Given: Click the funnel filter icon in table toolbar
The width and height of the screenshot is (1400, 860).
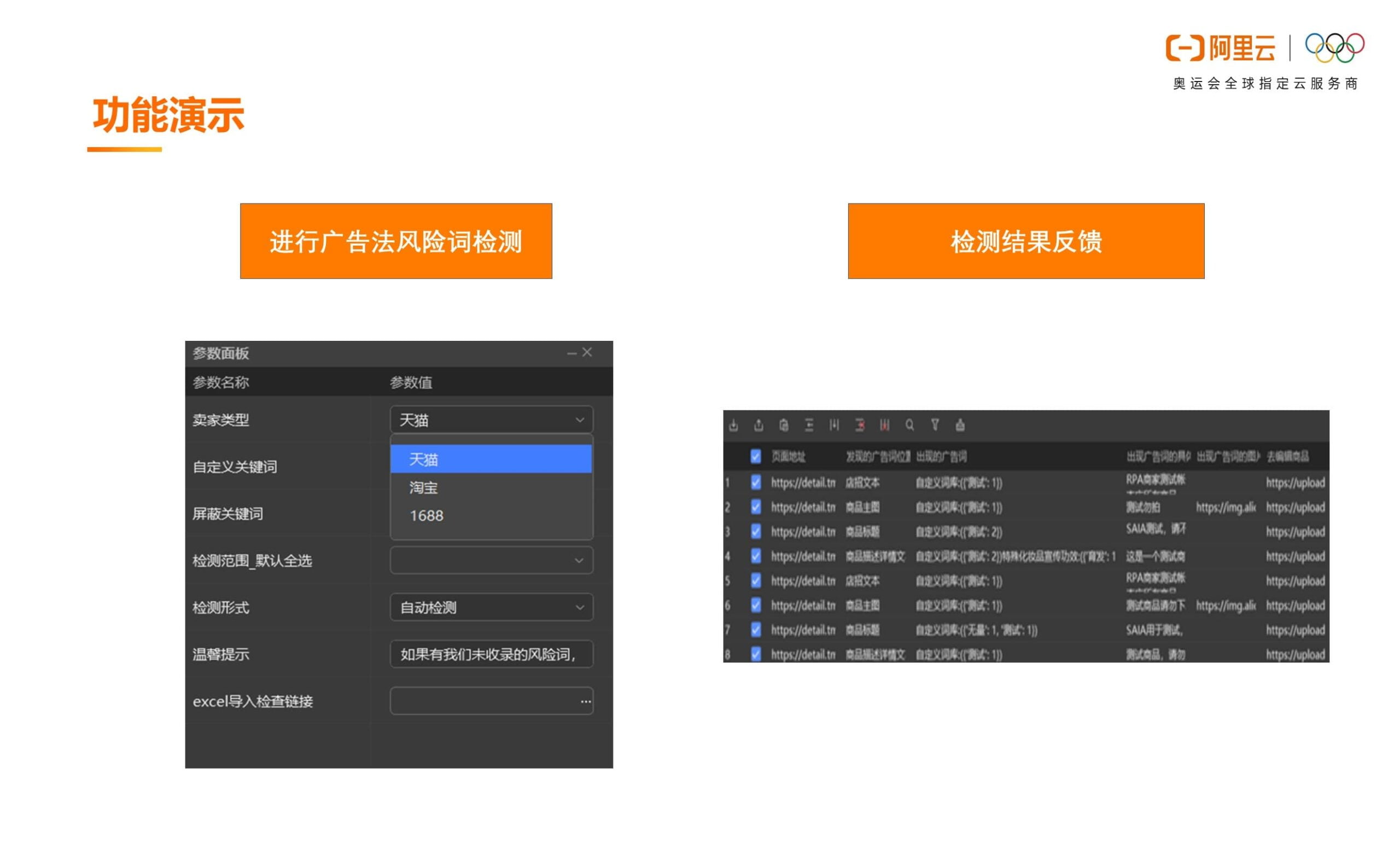Looking at the screenshot, I should (935, 425).
